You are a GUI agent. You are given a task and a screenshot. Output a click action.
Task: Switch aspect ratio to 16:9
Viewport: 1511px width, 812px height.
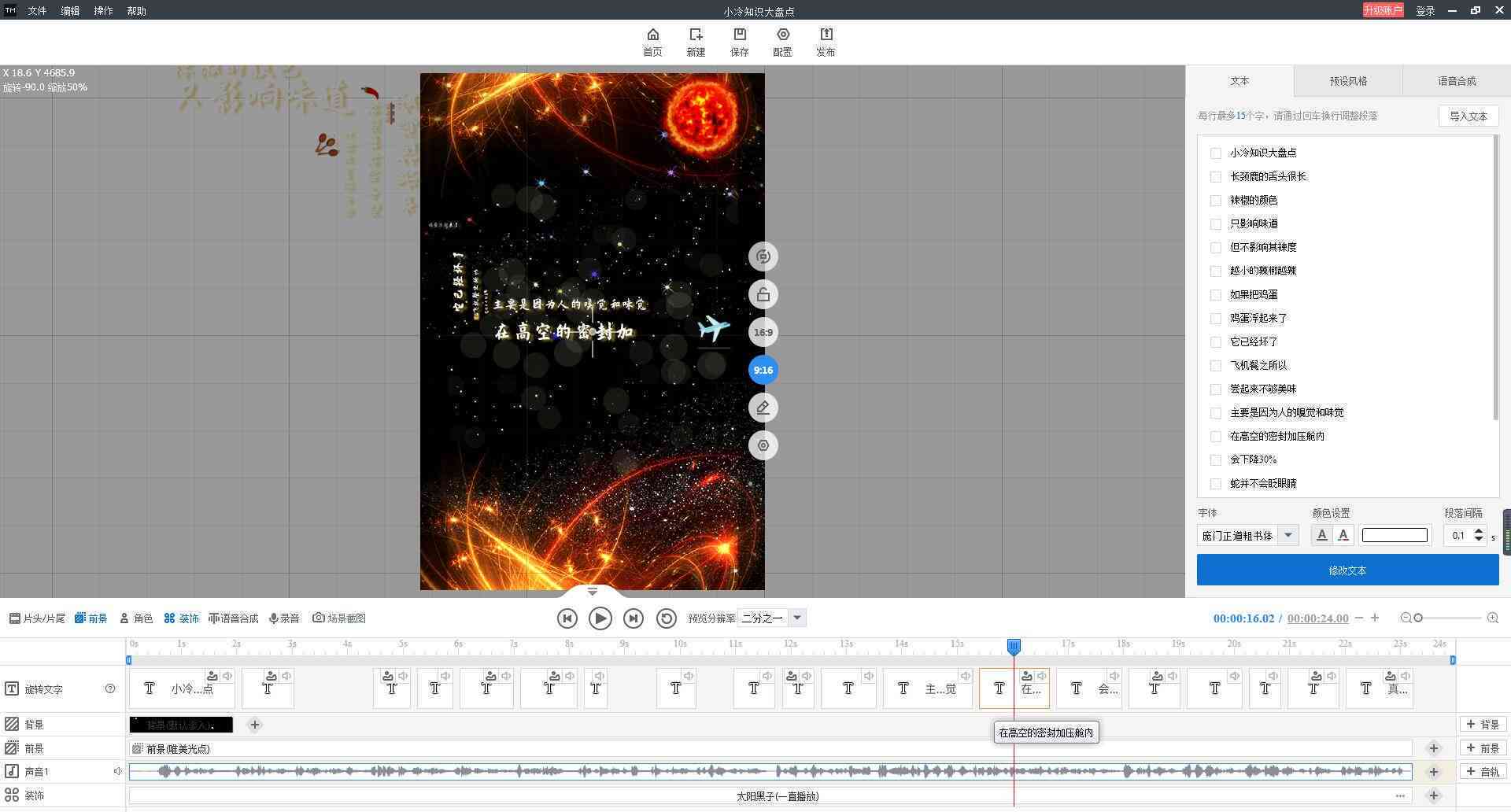point(763,332)
